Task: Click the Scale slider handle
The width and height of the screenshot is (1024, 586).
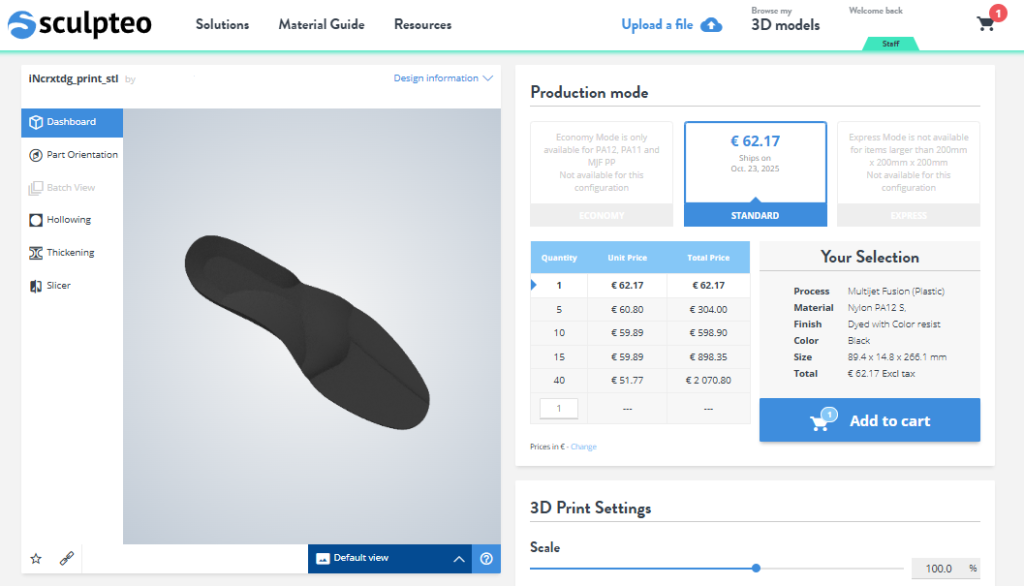Action: tap(756, 568)
